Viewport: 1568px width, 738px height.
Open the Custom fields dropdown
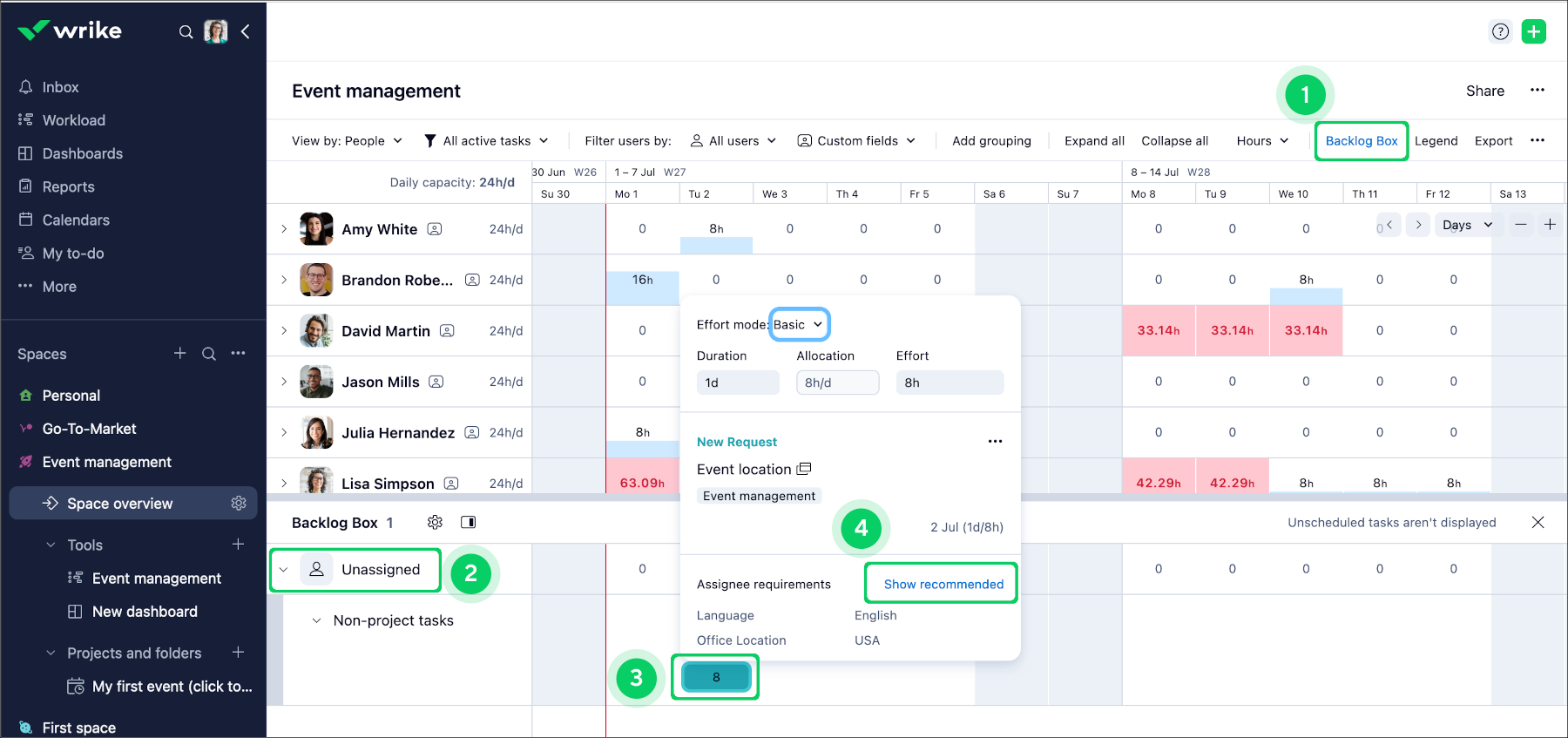(857, 140)
